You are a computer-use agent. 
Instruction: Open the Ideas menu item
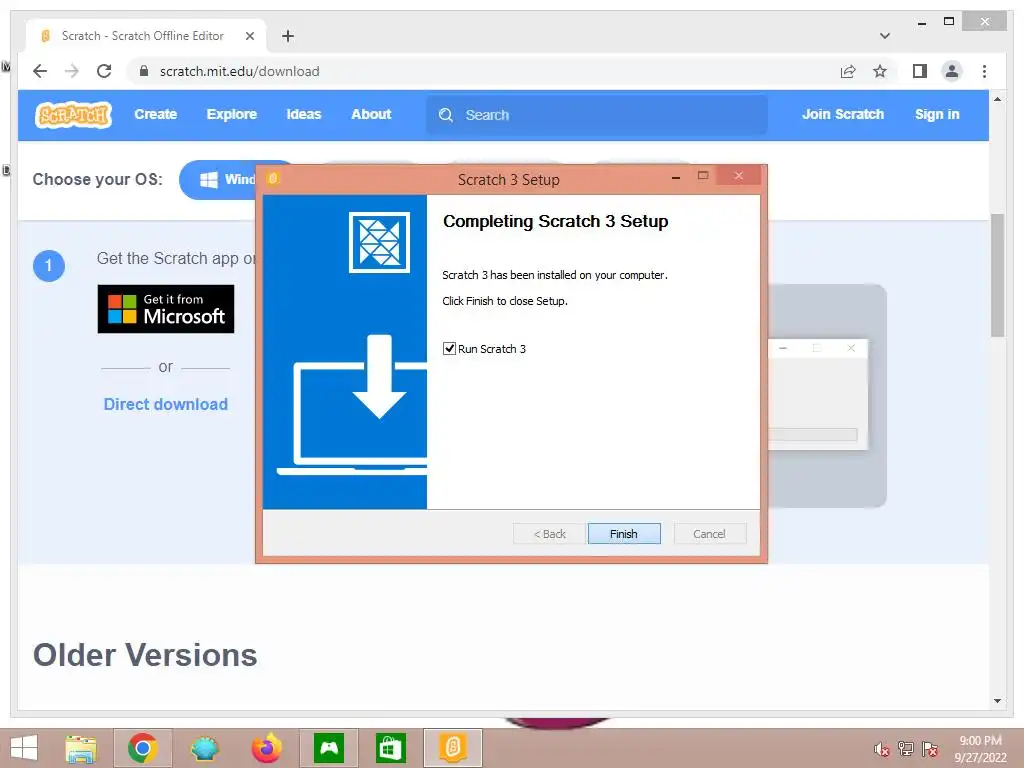click(304, 114)
